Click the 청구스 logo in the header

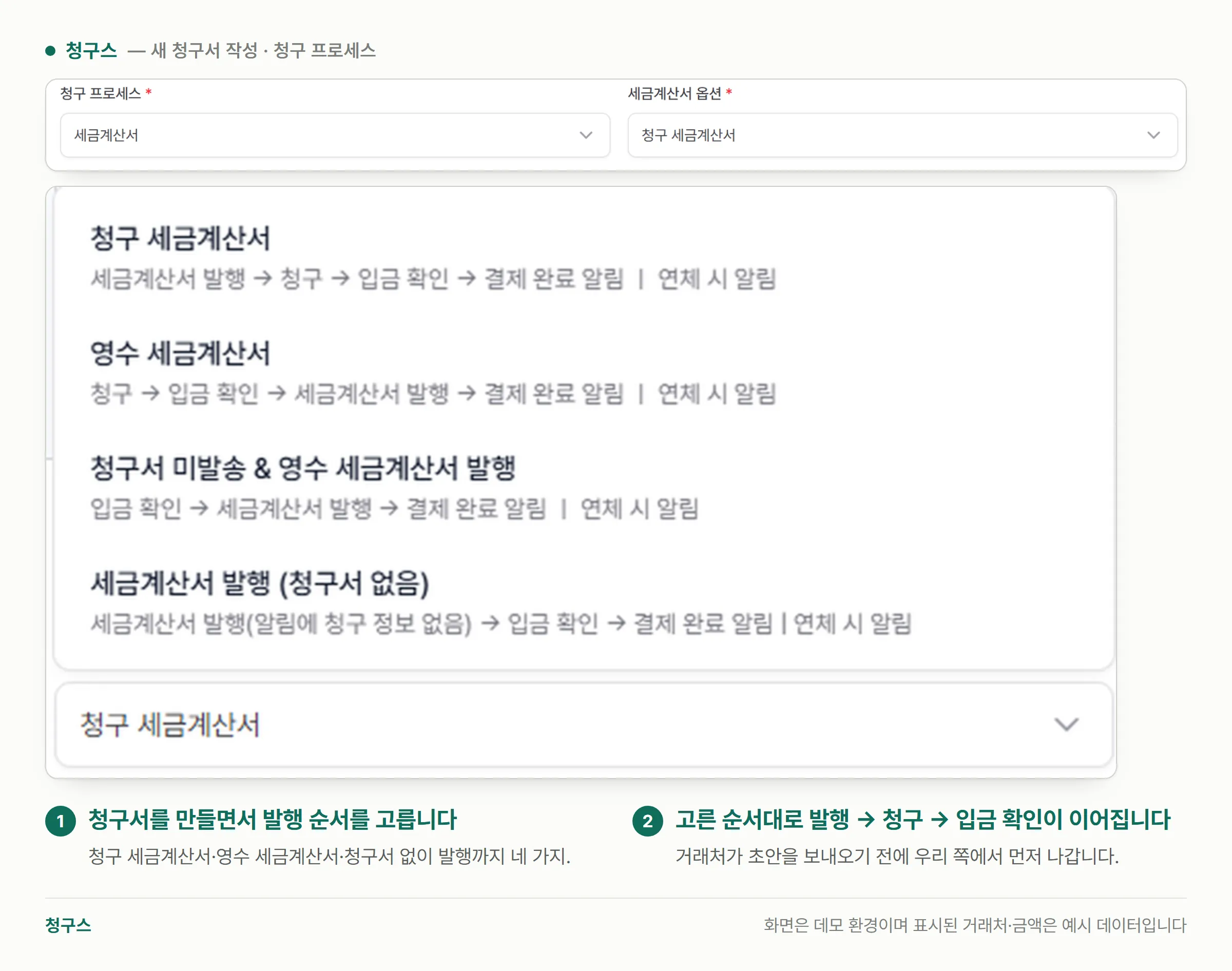(91, 51)
